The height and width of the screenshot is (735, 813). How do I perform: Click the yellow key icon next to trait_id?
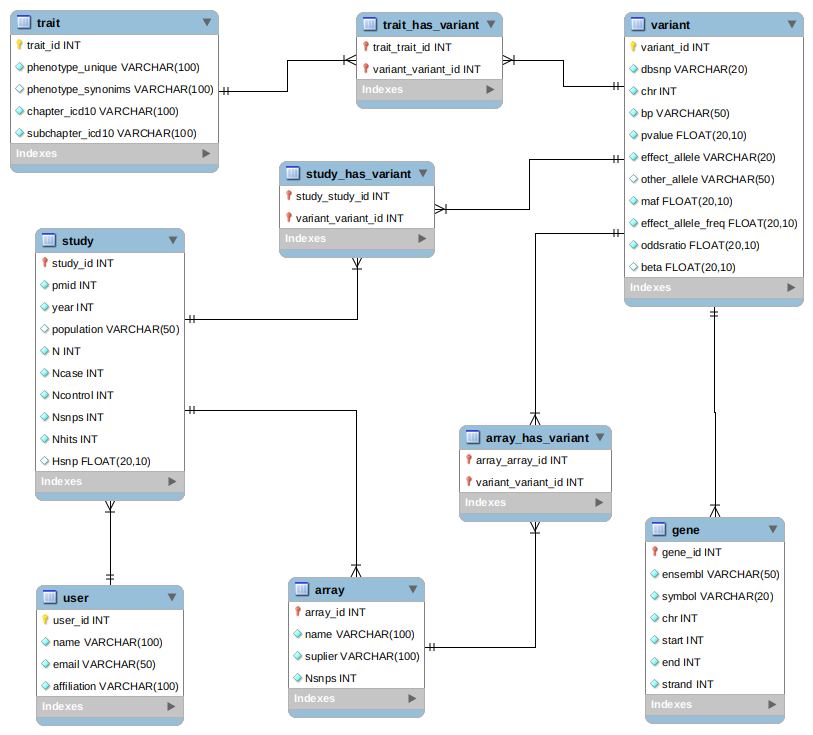pos(20,45)
